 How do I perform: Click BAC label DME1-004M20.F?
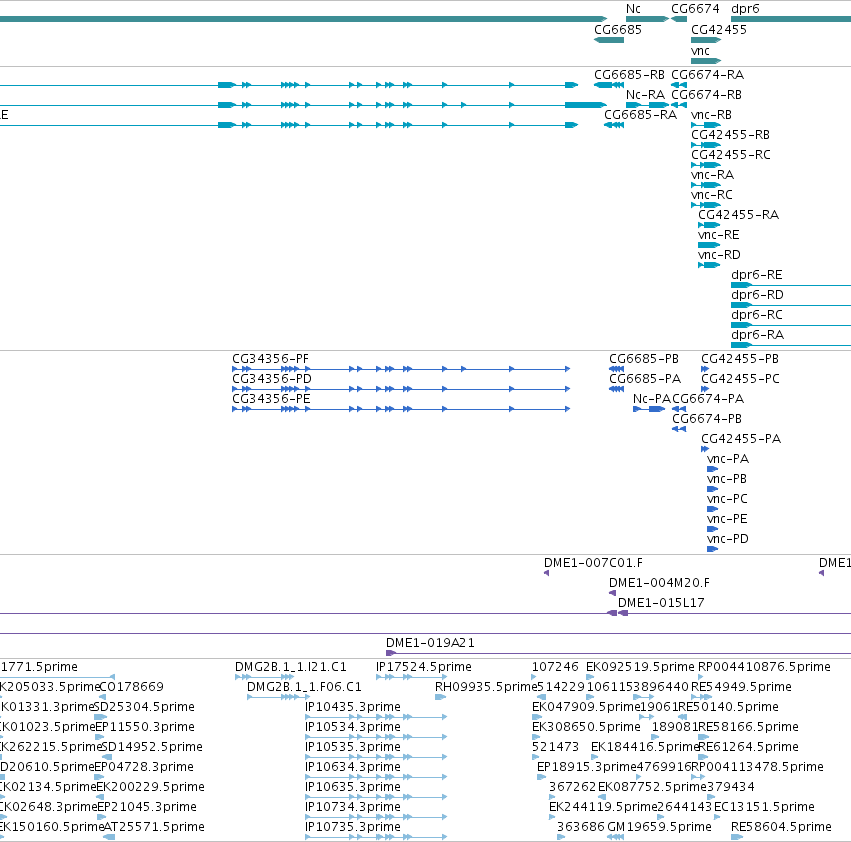(659, 584)
